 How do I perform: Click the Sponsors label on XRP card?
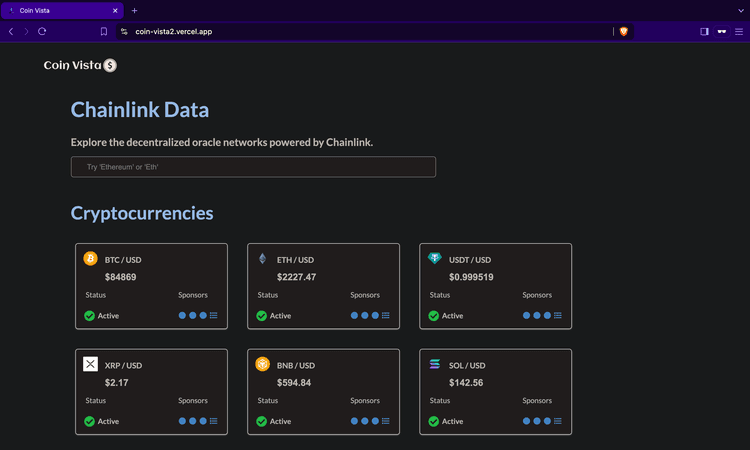(193, 400)
